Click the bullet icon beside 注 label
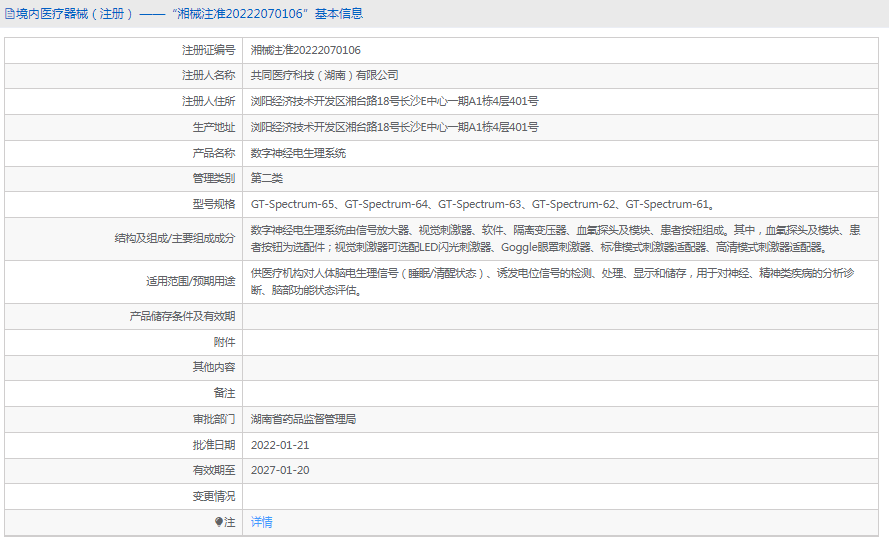Image resolution: width=889 pixels, height=545 pixels. pos(219,522)
